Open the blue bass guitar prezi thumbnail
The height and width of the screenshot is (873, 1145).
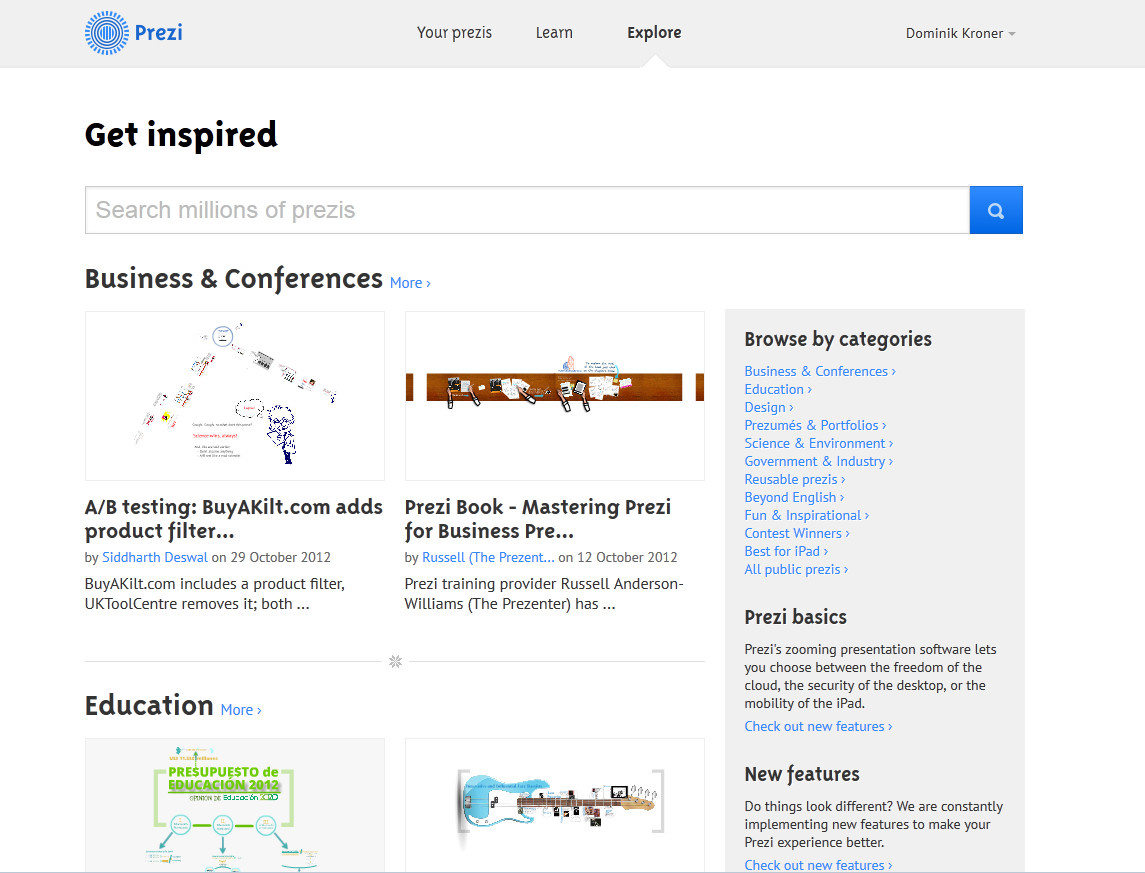(555, 805)
